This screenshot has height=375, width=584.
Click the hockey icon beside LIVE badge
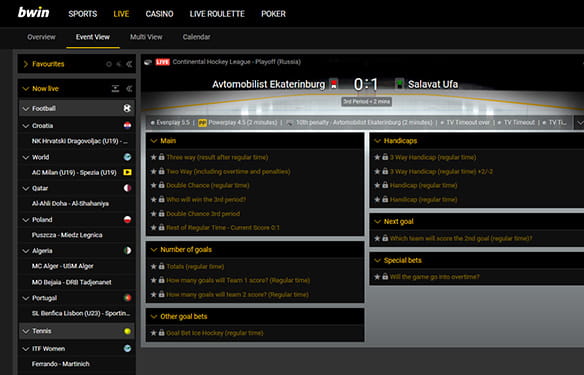pos(148,62)
